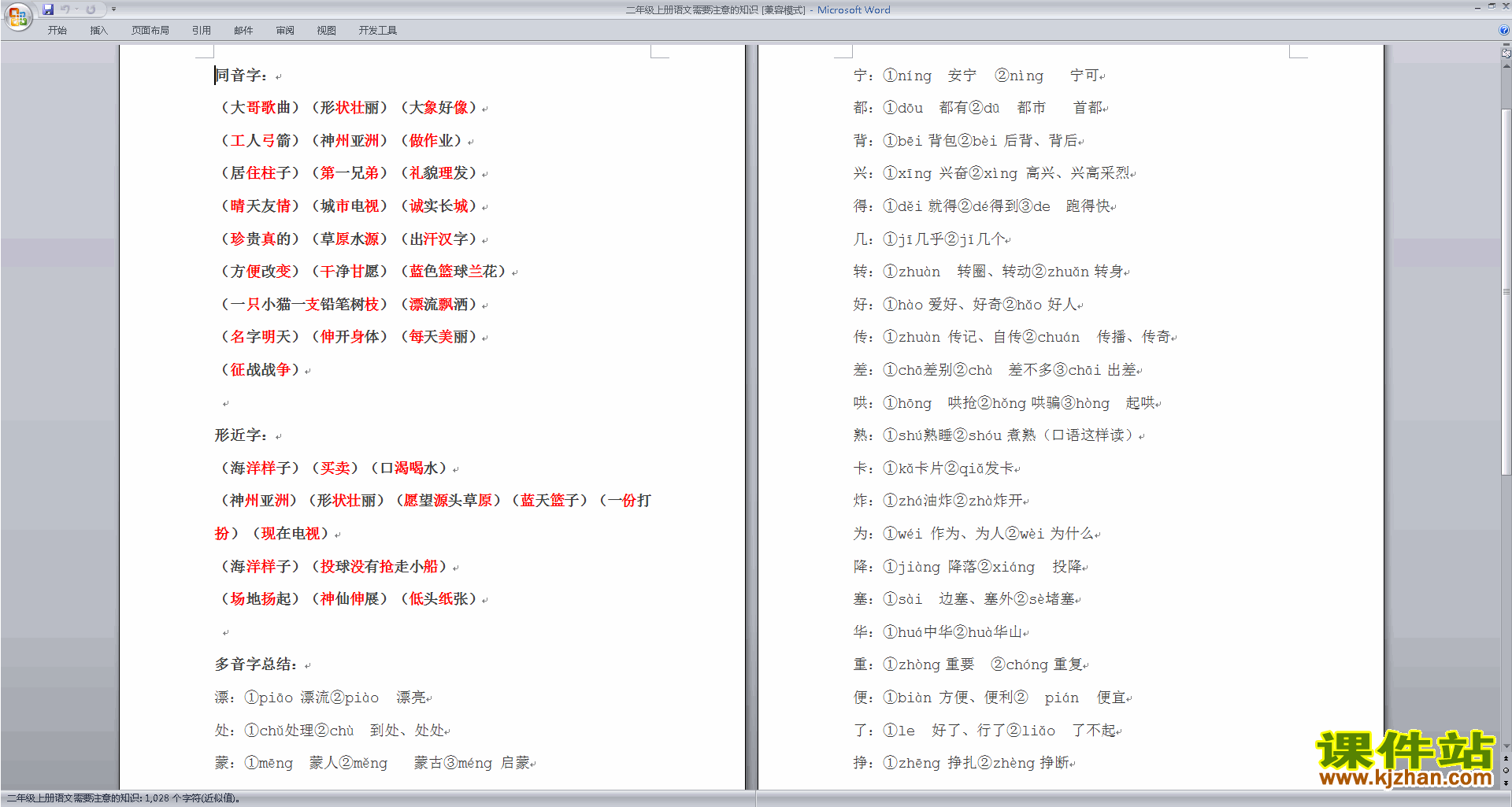
Task: Open the 邮件 ribbon tab
Action: click(243, 30)
